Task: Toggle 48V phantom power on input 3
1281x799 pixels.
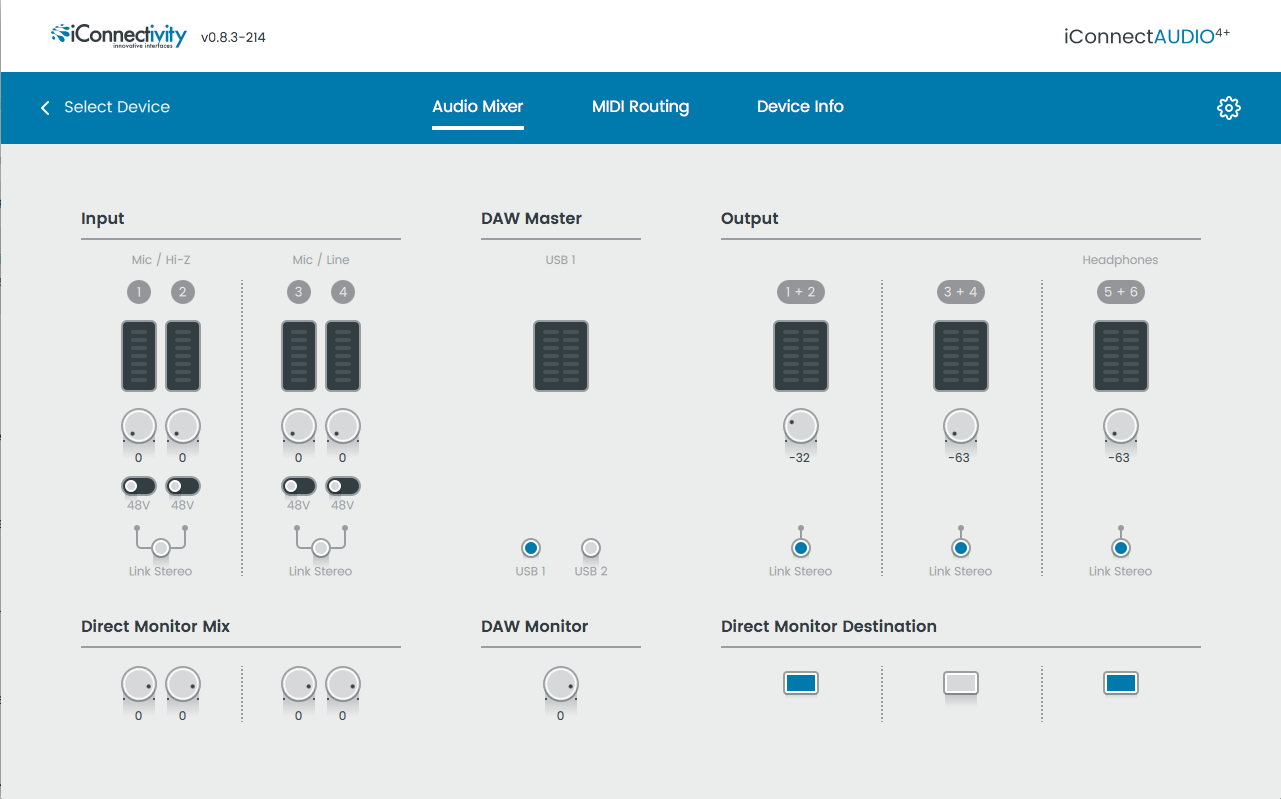Action: coord(299,486)
